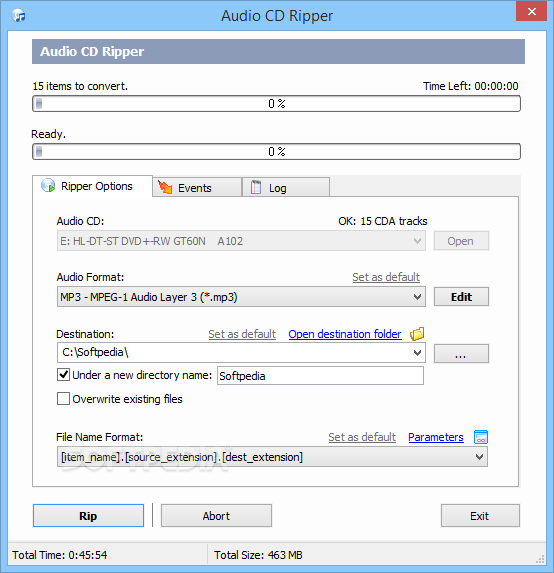The image size is (554, 573).
Task: Click the Open audio CD button
Action: point(461,241)
